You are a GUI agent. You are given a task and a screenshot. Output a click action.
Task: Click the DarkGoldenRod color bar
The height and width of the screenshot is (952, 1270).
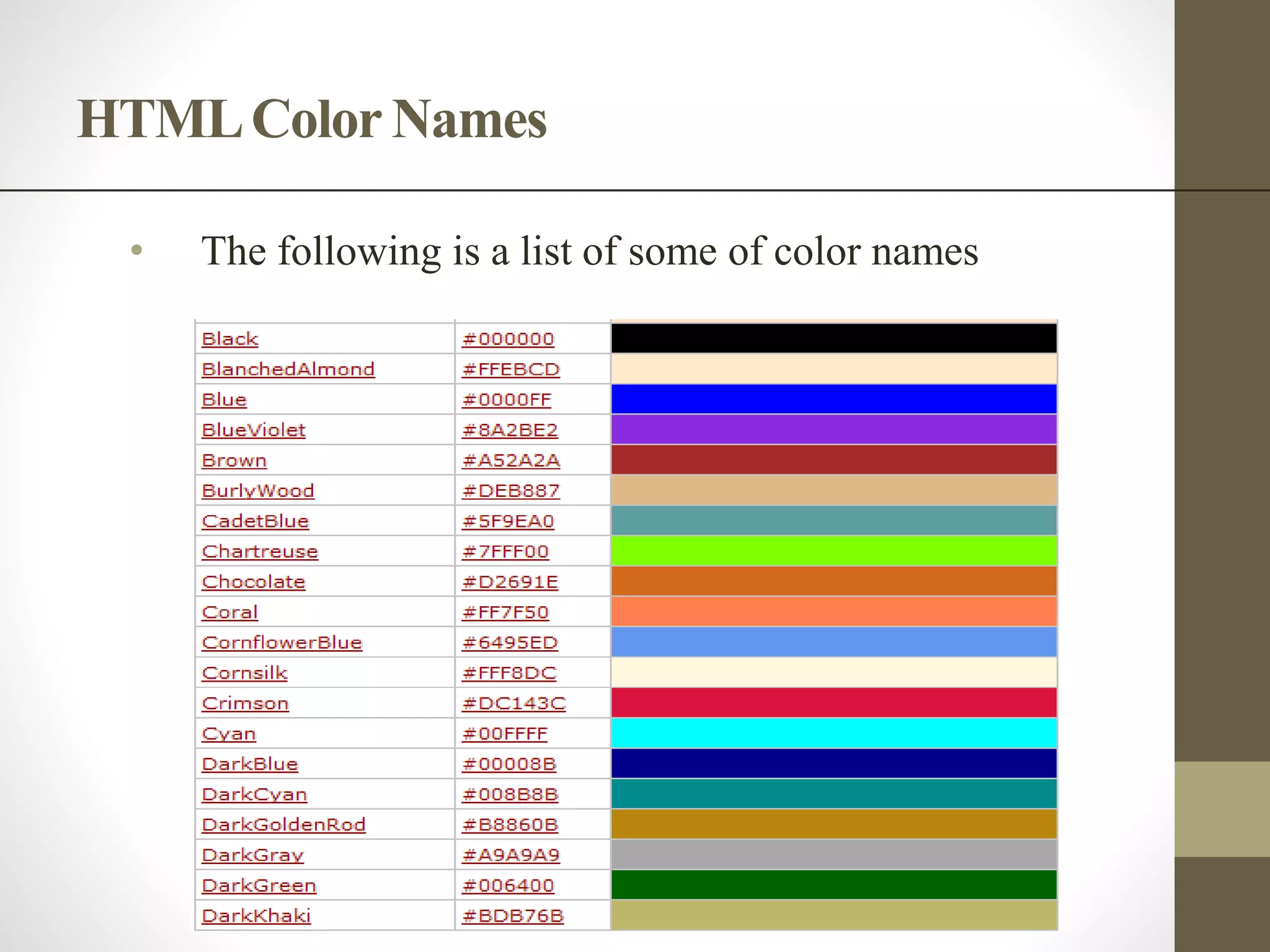(x=834, y=824)
